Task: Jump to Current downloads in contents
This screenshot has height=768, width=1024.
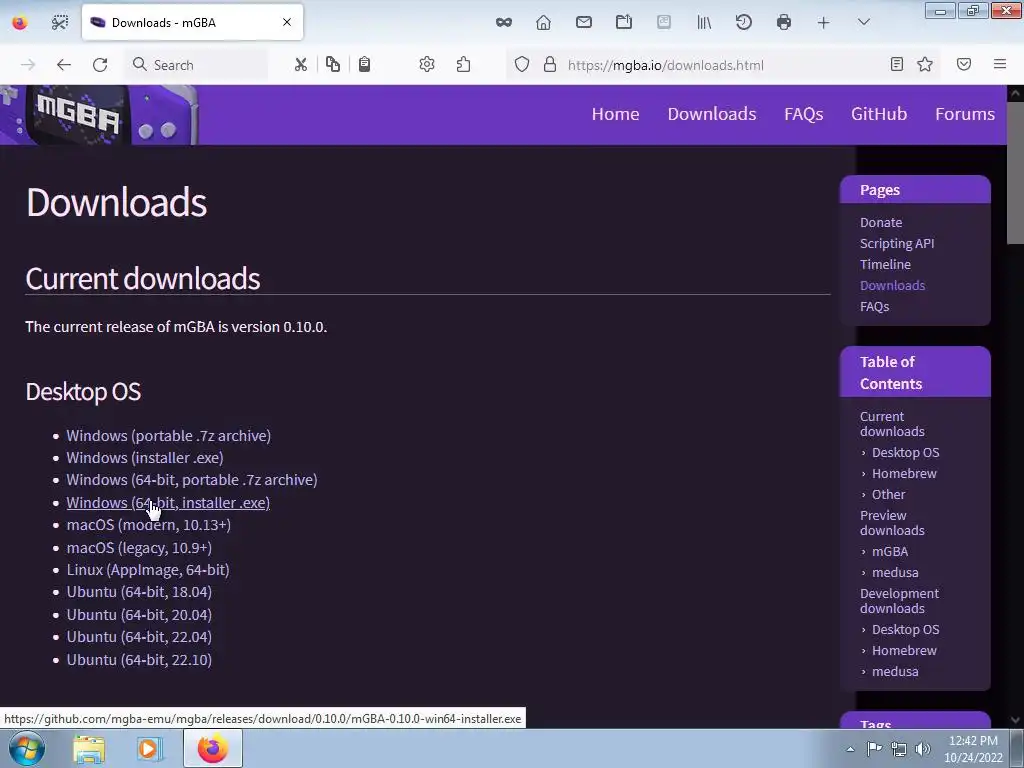Action: (x=892, y=424)
